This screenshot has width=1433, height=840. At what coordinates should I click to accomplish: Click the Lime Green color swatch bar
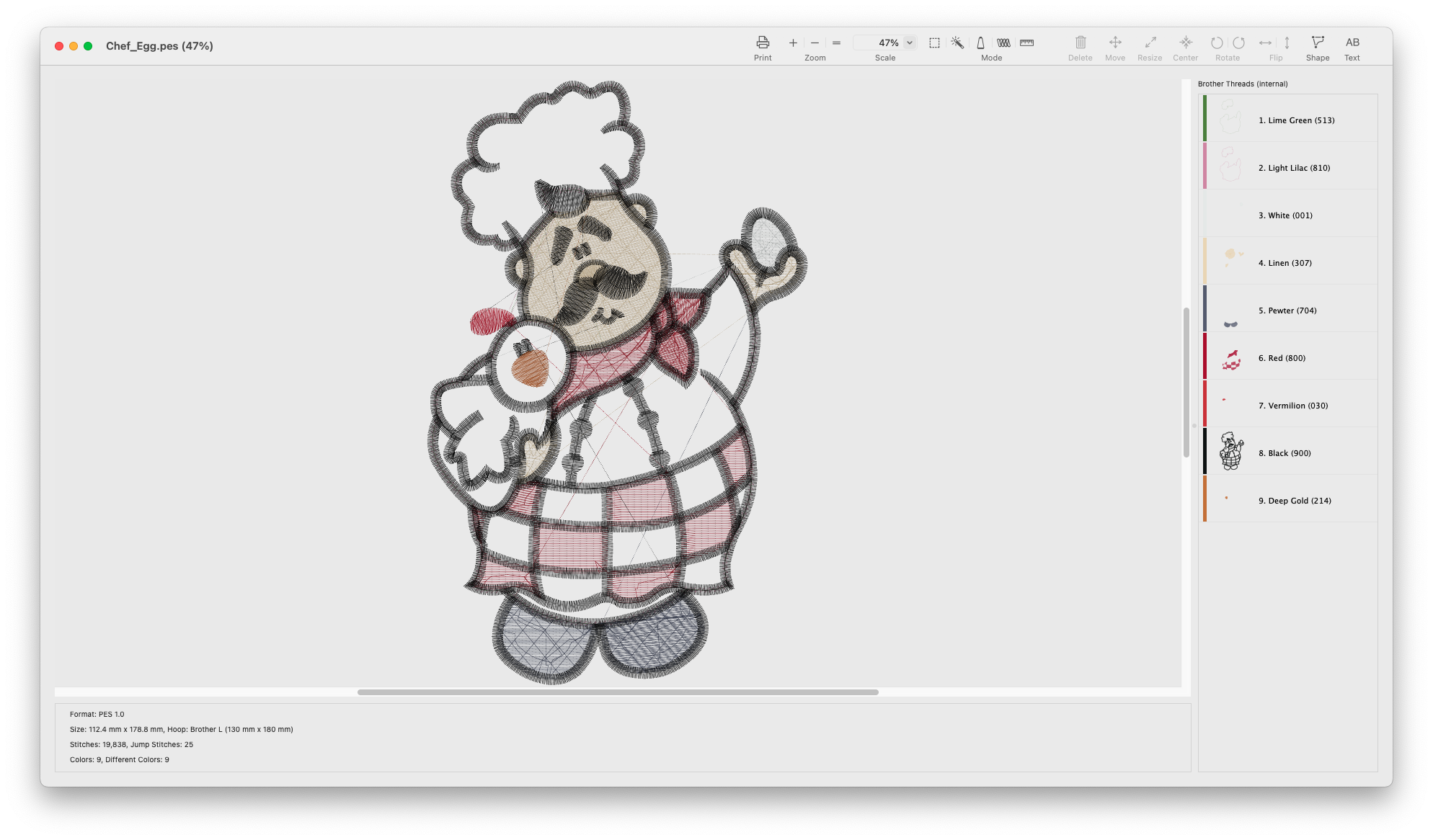coord(1204,118)
